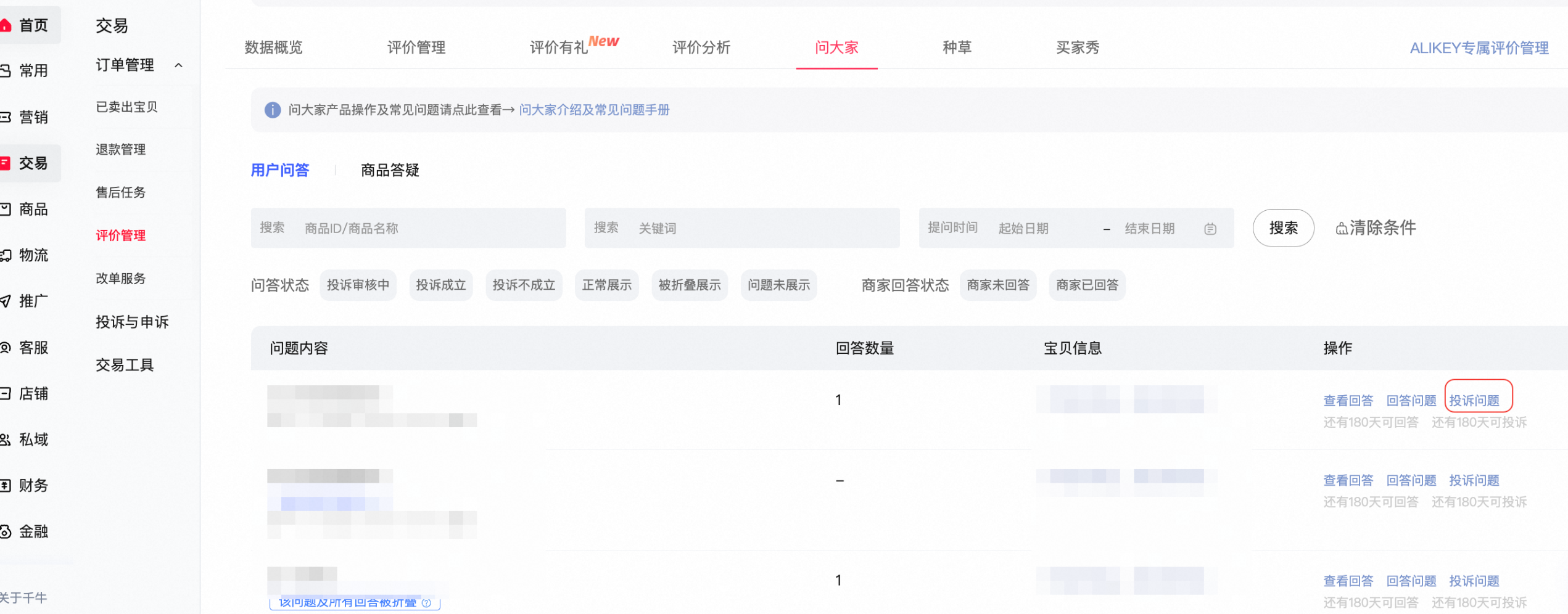Screen dimensions: 1568x614
Task: Click the info icon in the notice bar
Action: click(273, 110)
